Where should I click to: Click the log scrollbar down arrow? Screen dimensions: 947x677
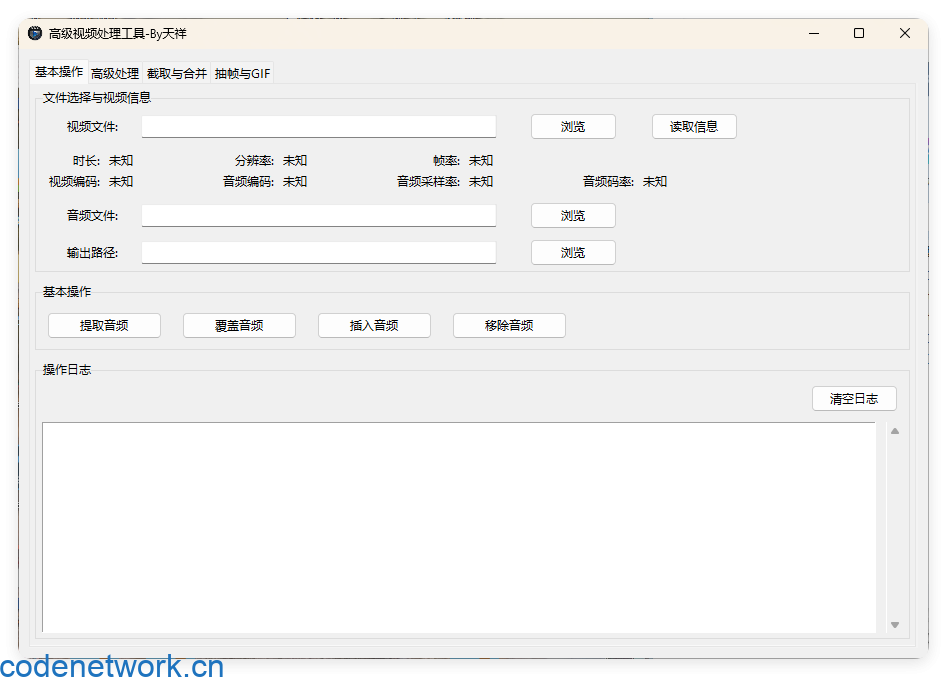pos(894,624)
